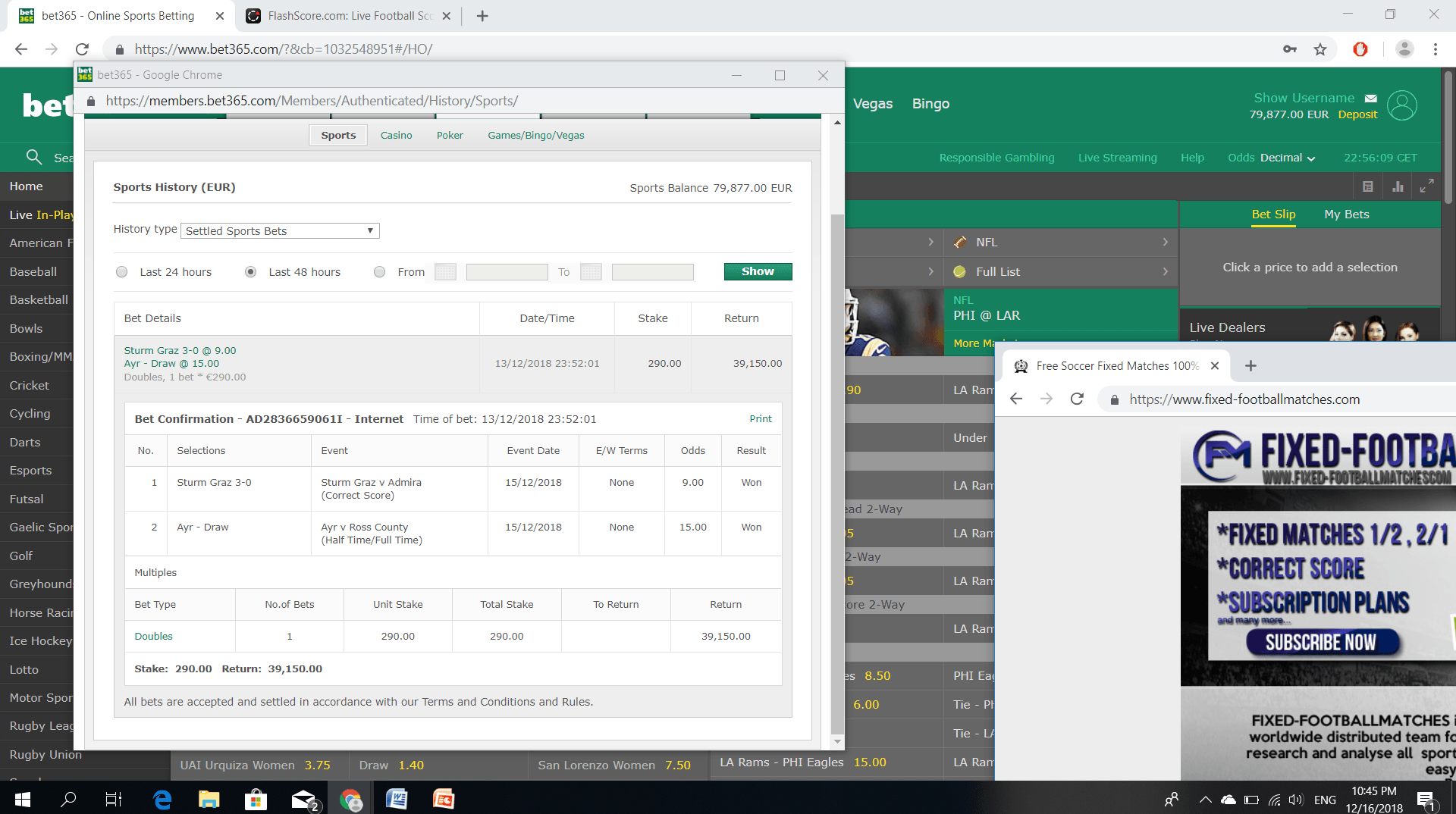Open the Help link in header
This screenshot has width=1456, height=814.
[1192, 158]
